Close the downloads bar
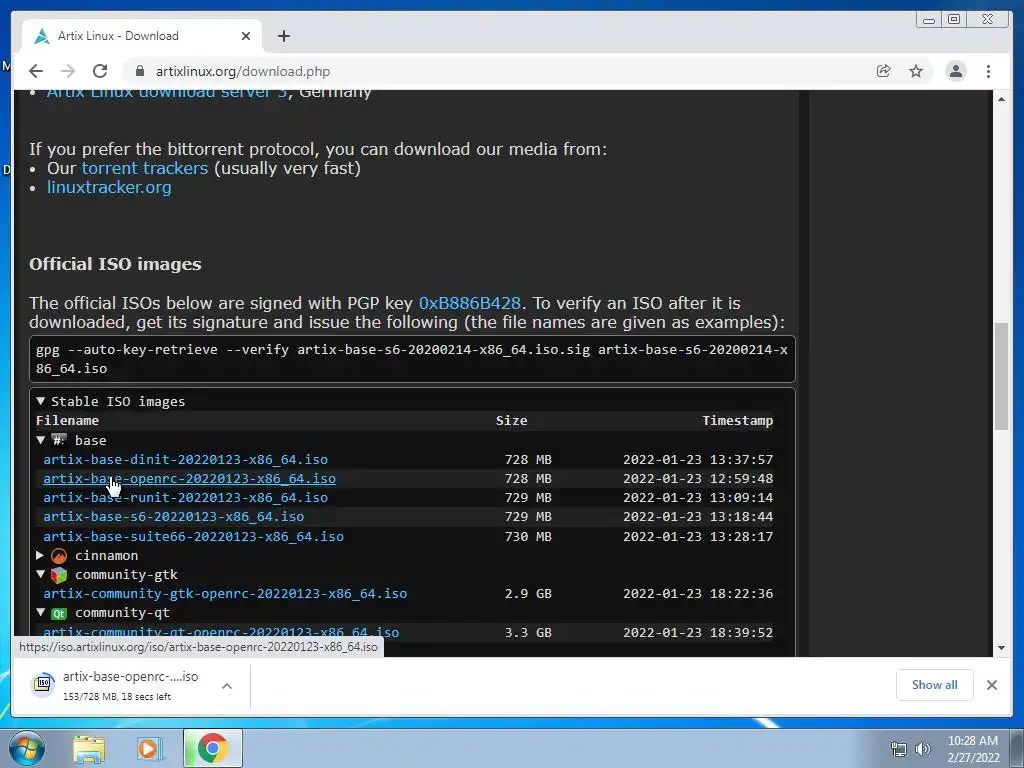The width and height of the screenshot is (1024, 768). (x=991, y=684)
